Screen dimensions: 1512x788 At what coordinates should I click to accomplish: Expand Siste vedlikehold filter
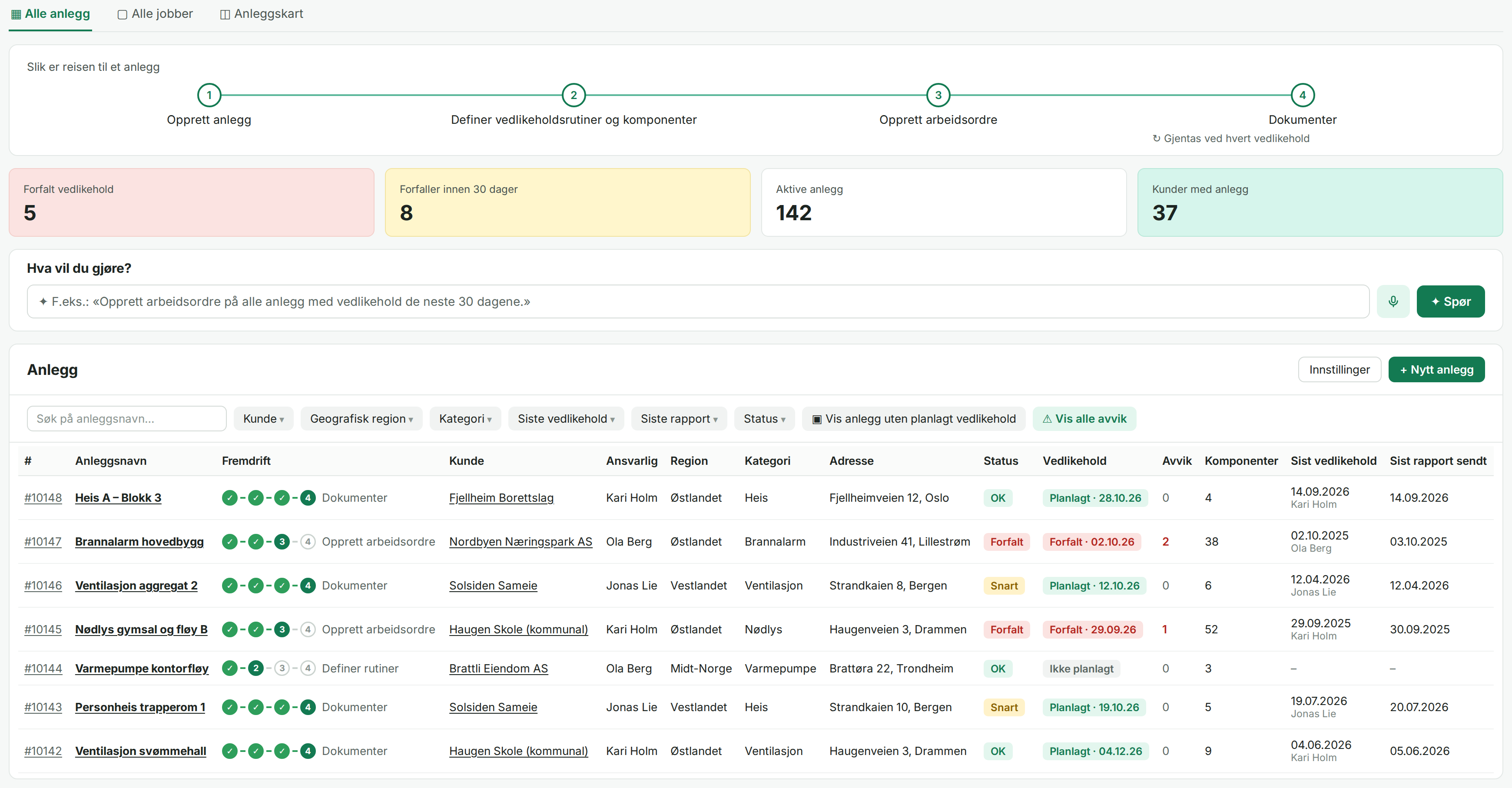pyautogui.click(x=566, y=419)
